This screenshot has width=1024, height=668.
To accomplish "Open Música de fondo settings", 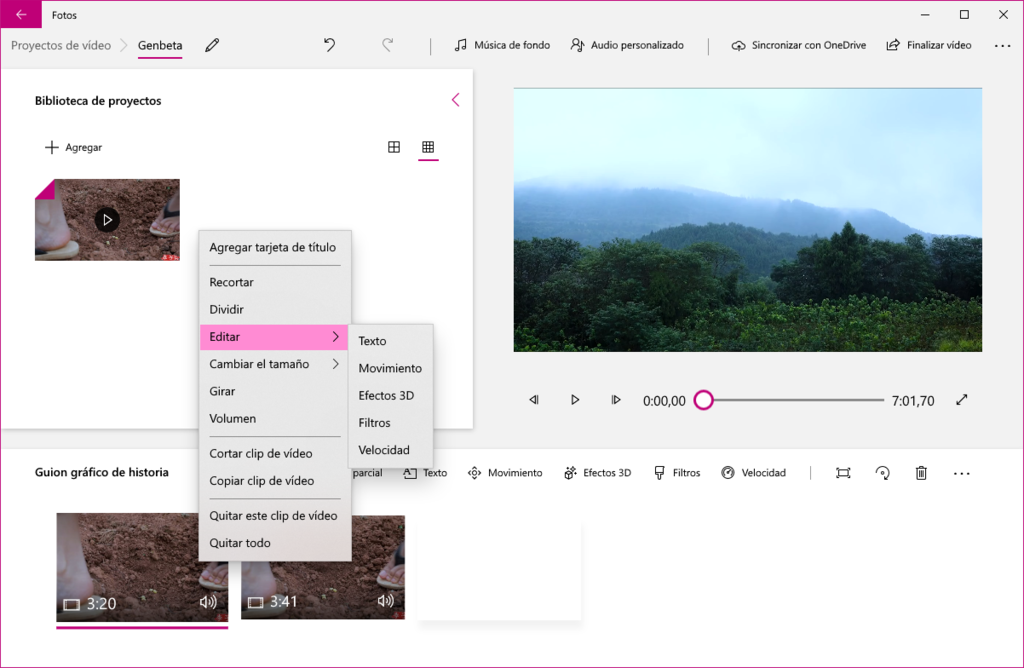I will 502,45.
